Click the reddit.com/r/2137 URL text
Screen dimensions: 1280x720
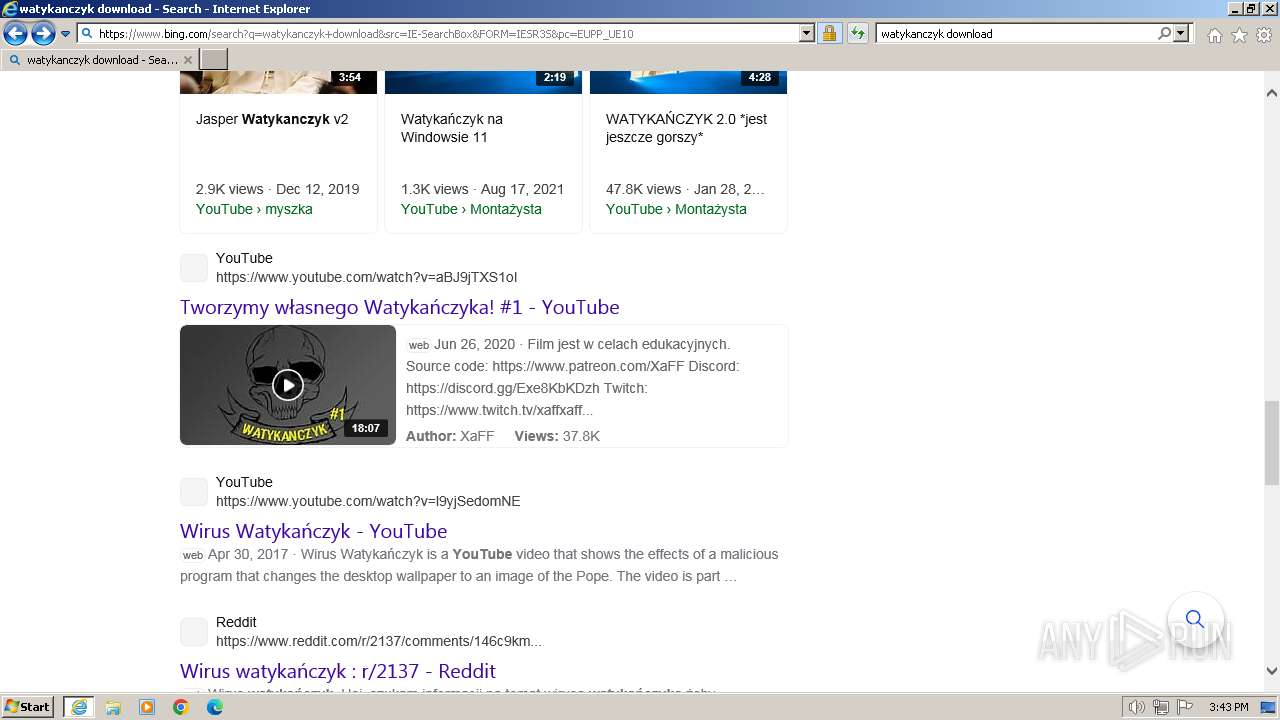[379, 641]
